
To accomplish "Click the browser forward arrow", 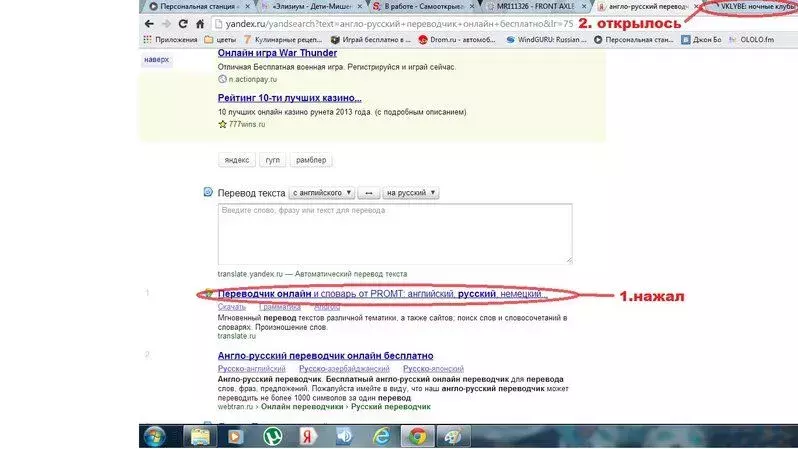I will click(x=166, y=23).
